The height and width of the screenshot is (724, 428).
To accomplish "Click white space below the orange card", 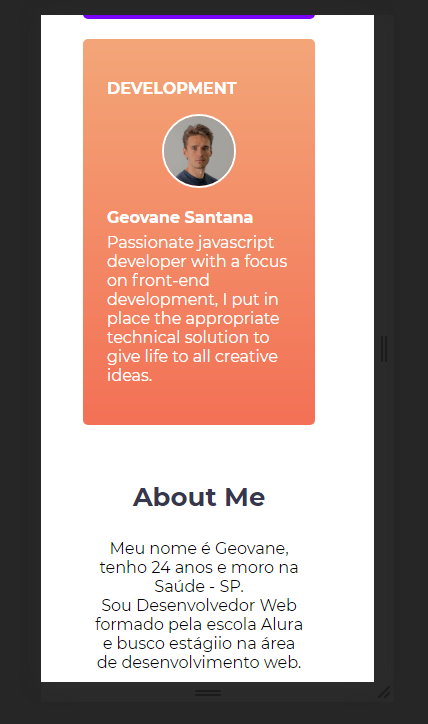I will [x=199, y=450].
